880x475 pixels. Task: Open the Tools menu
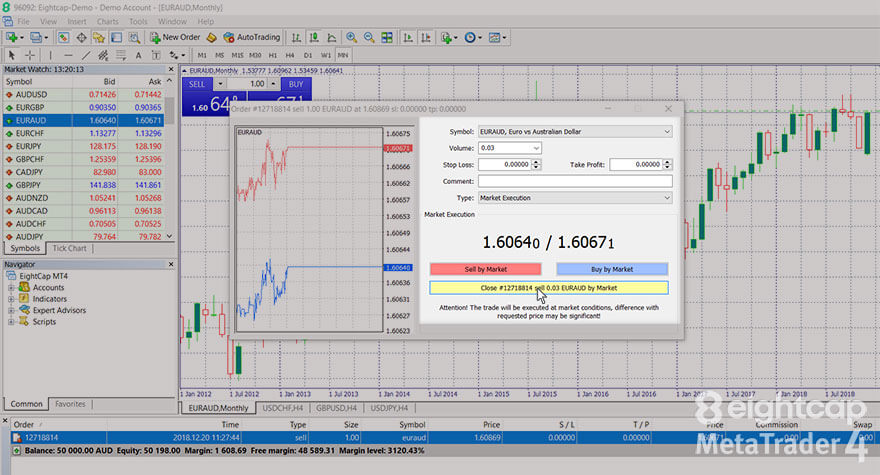(x=138, y=21)
